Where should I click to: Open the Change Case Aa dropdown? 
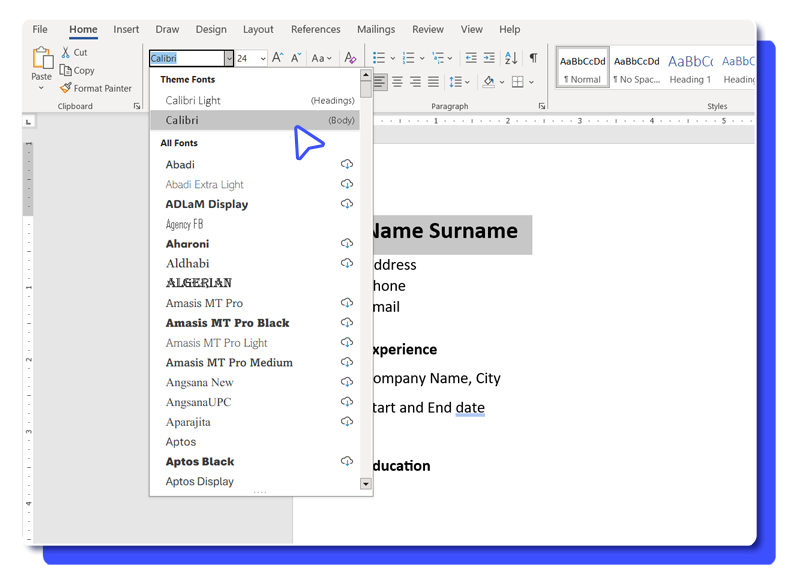(x=321, y=58)
